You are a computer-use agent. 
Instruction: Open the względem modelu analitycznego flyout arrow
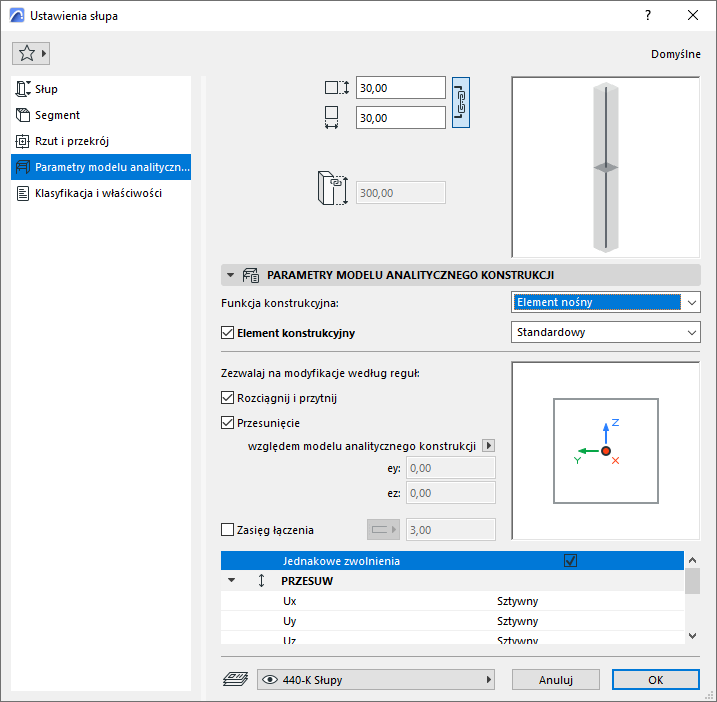[489, 445]
